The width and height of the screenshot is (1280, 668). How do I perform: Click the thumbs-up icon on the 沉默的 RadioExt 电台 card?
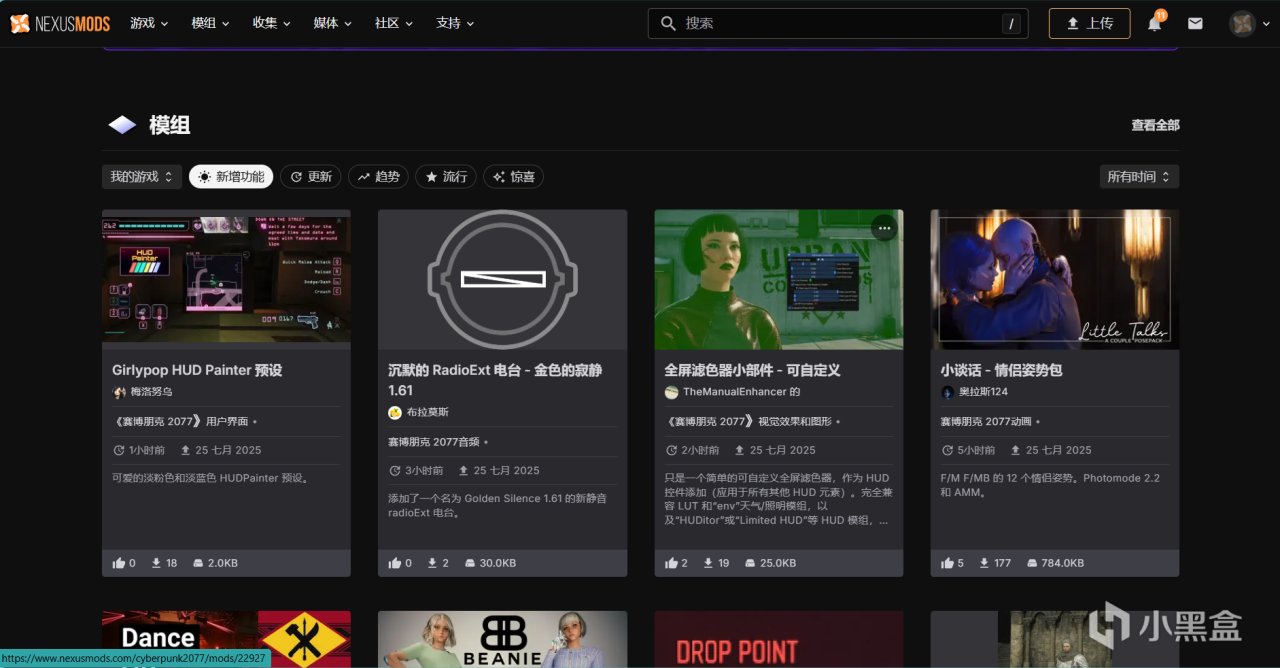395,563
